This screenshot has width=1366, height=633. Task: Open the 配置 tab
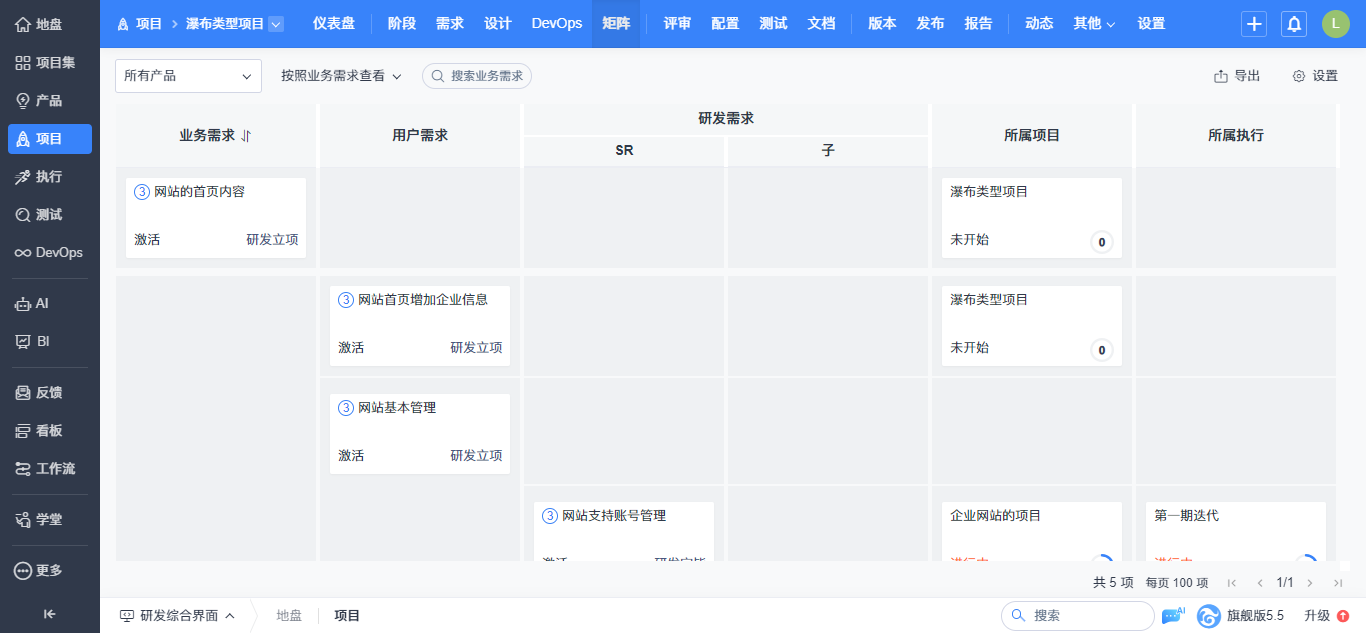pyautogui.click(x=725, y=24)
